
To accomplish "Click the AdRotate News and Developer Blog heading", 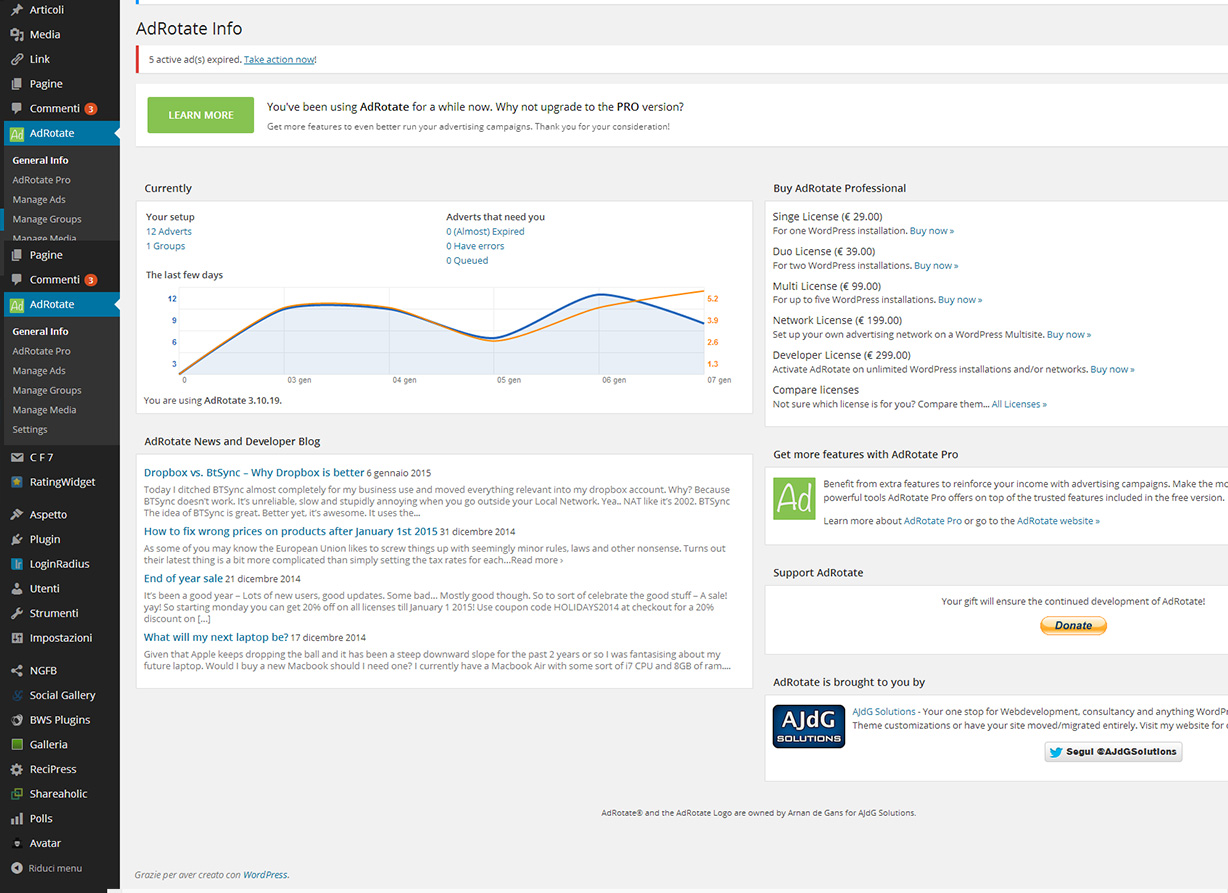I will [x=232, y=441].
